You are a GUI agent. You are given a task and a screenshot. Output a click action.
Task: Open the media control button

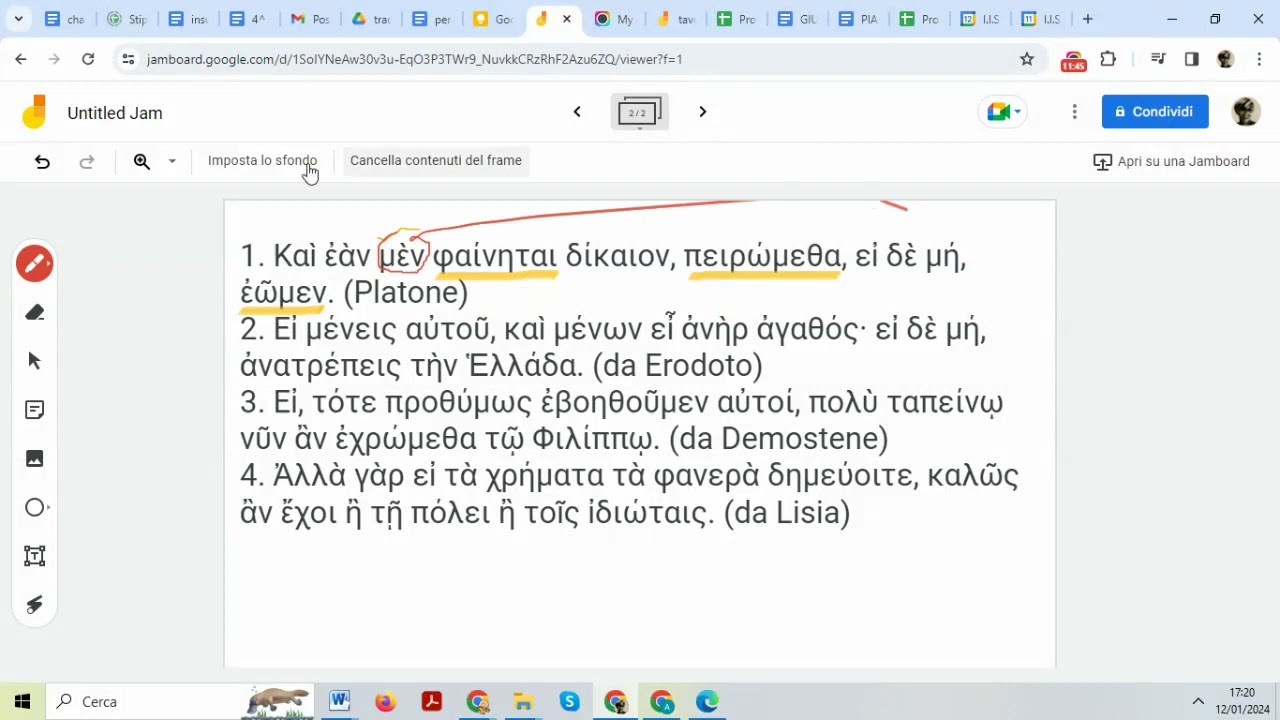tap(1158, 59)
